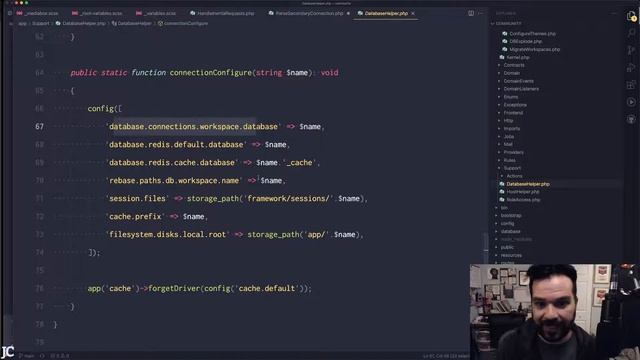Viewport: 640px width, 360px height.
Task: Close the DatabaseHelper.php tab
Action: click(413, 13)
